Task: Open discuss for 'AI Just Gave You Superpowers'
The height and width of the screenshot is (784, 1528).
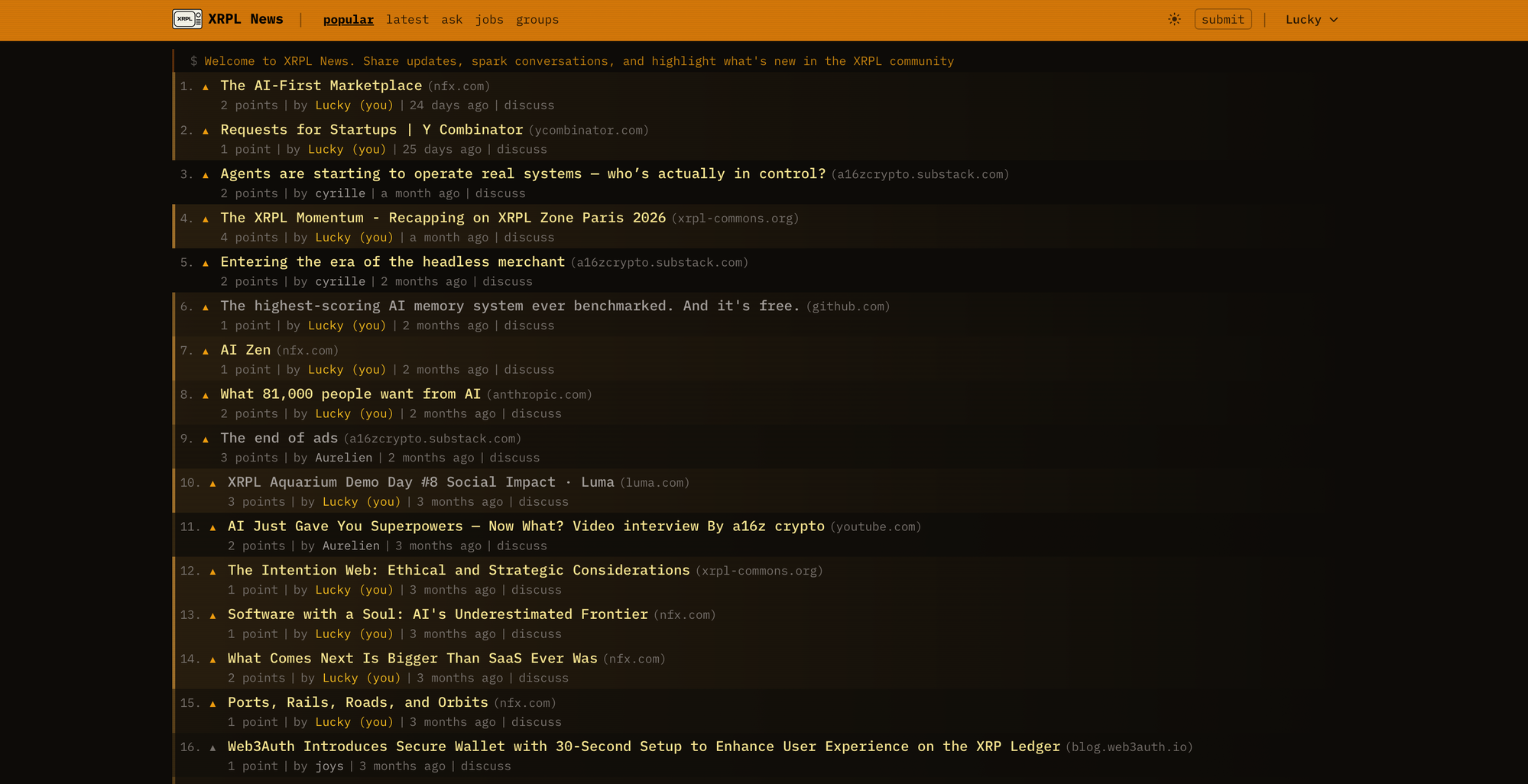Action: 522,546
